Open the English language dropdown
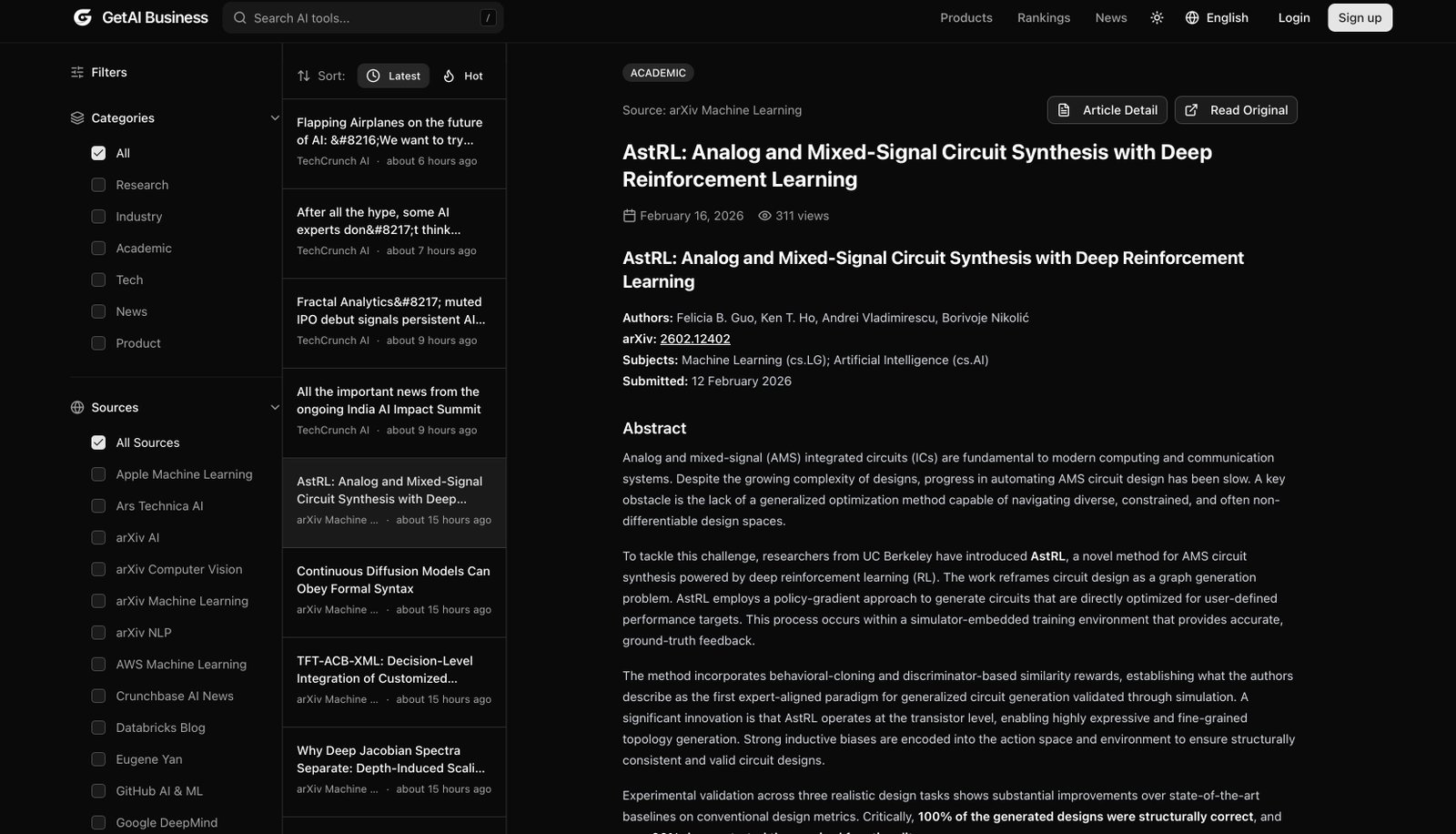 (1227, 17)
